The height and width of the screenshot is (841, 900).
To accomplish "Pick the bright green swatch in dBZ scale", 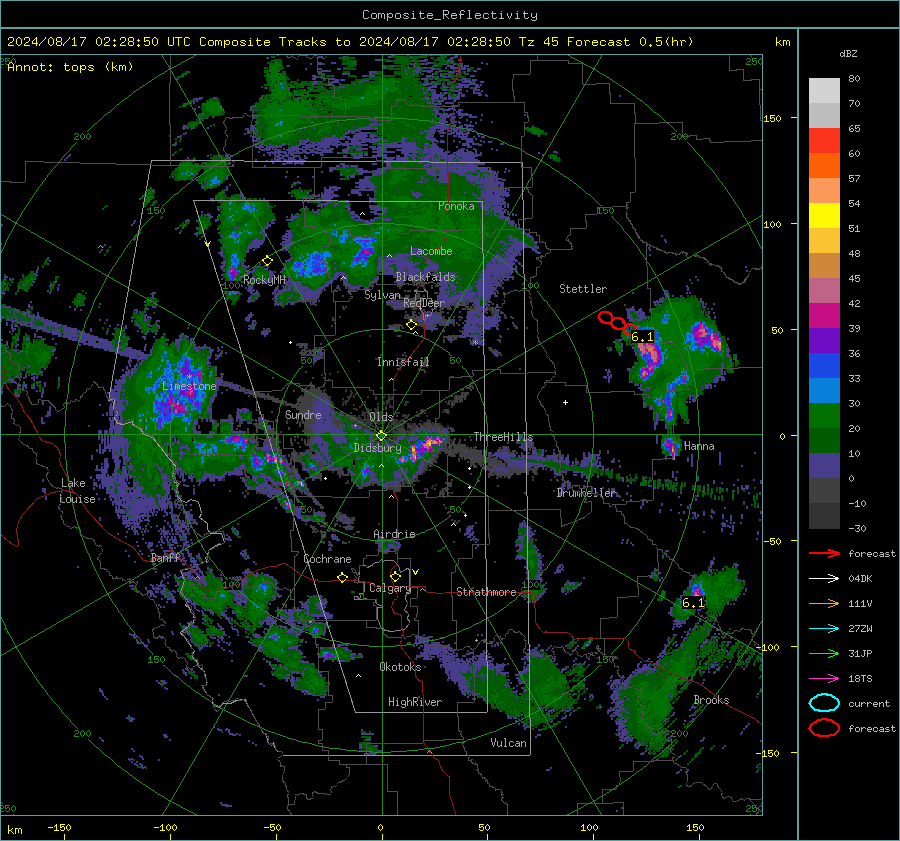I will pos(824,416).
